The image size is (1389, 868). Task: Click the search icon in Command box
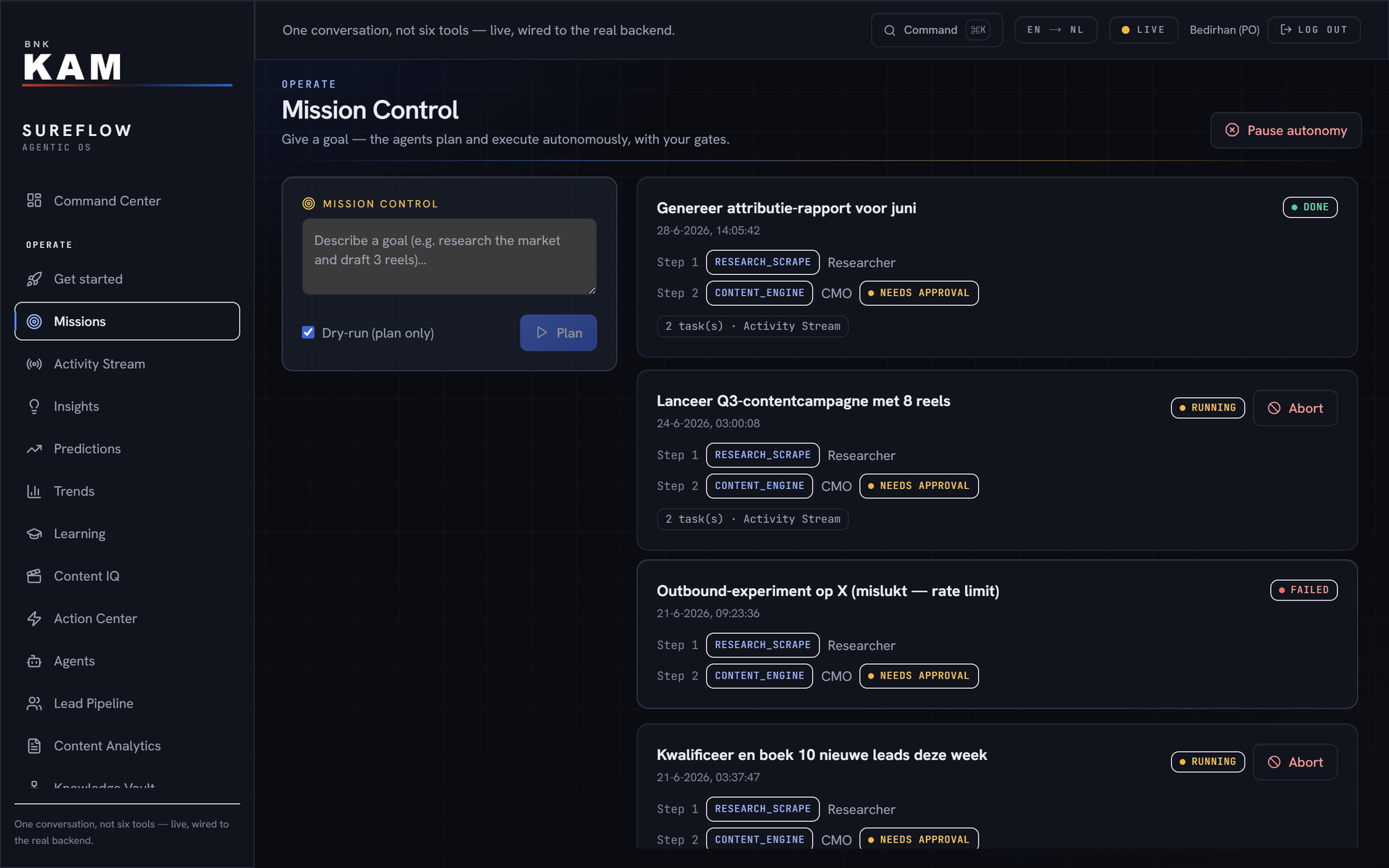(890, 30)
